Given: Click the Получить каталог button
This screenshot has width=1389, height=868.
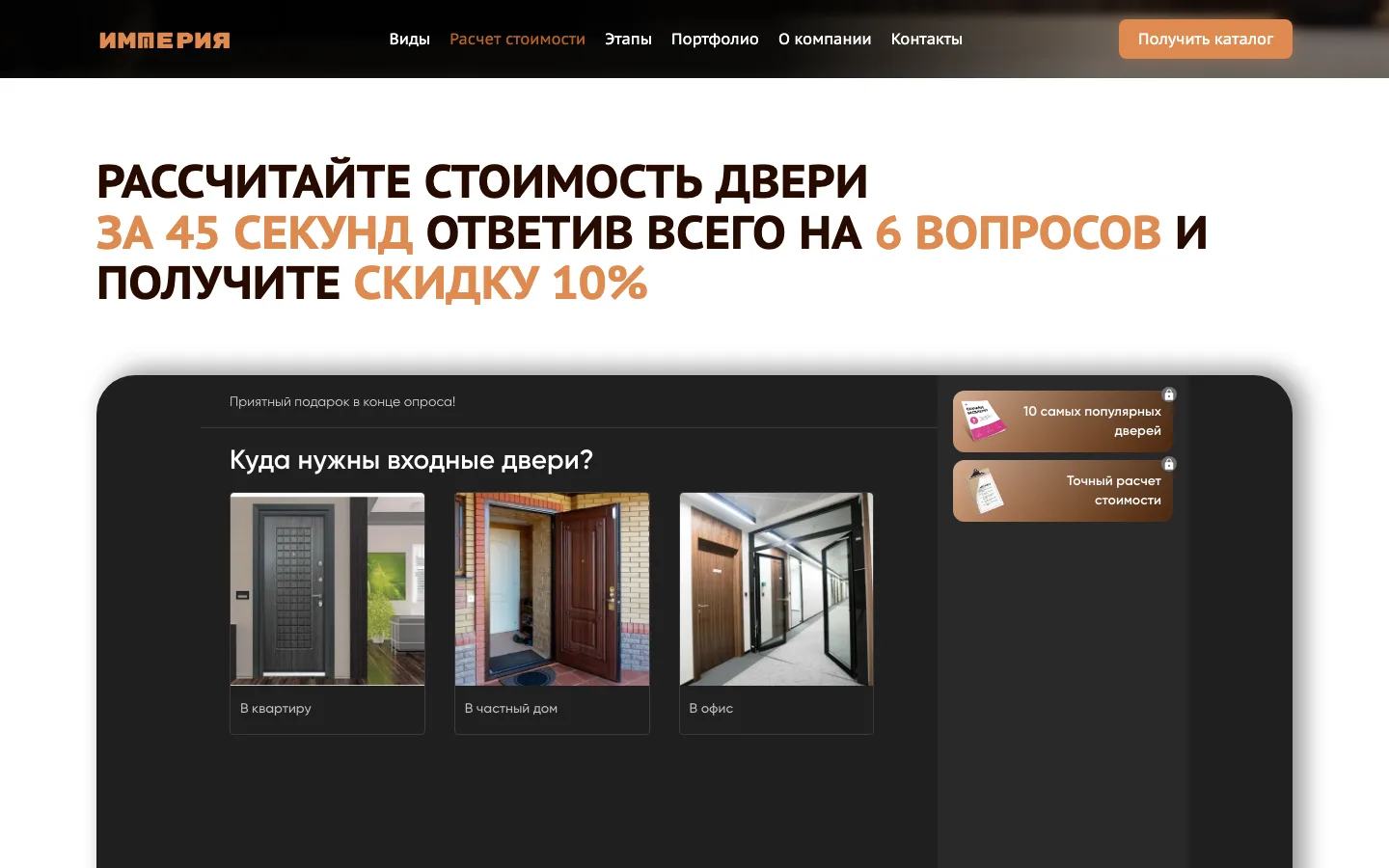Looking at the screenshot, I should [1206, 40].
